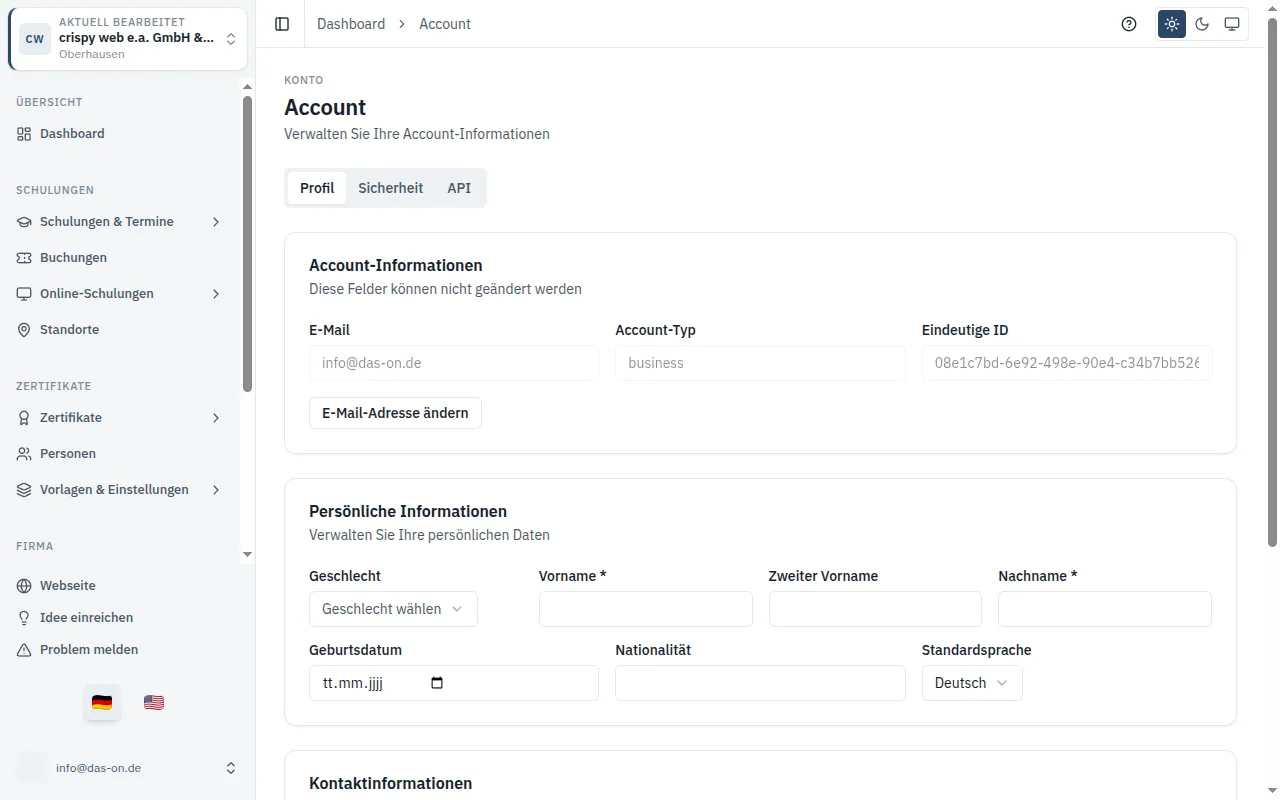Click the graduation cap icon for Schulungen & Termine
1280x800 pixels.
tap(24, 222)
